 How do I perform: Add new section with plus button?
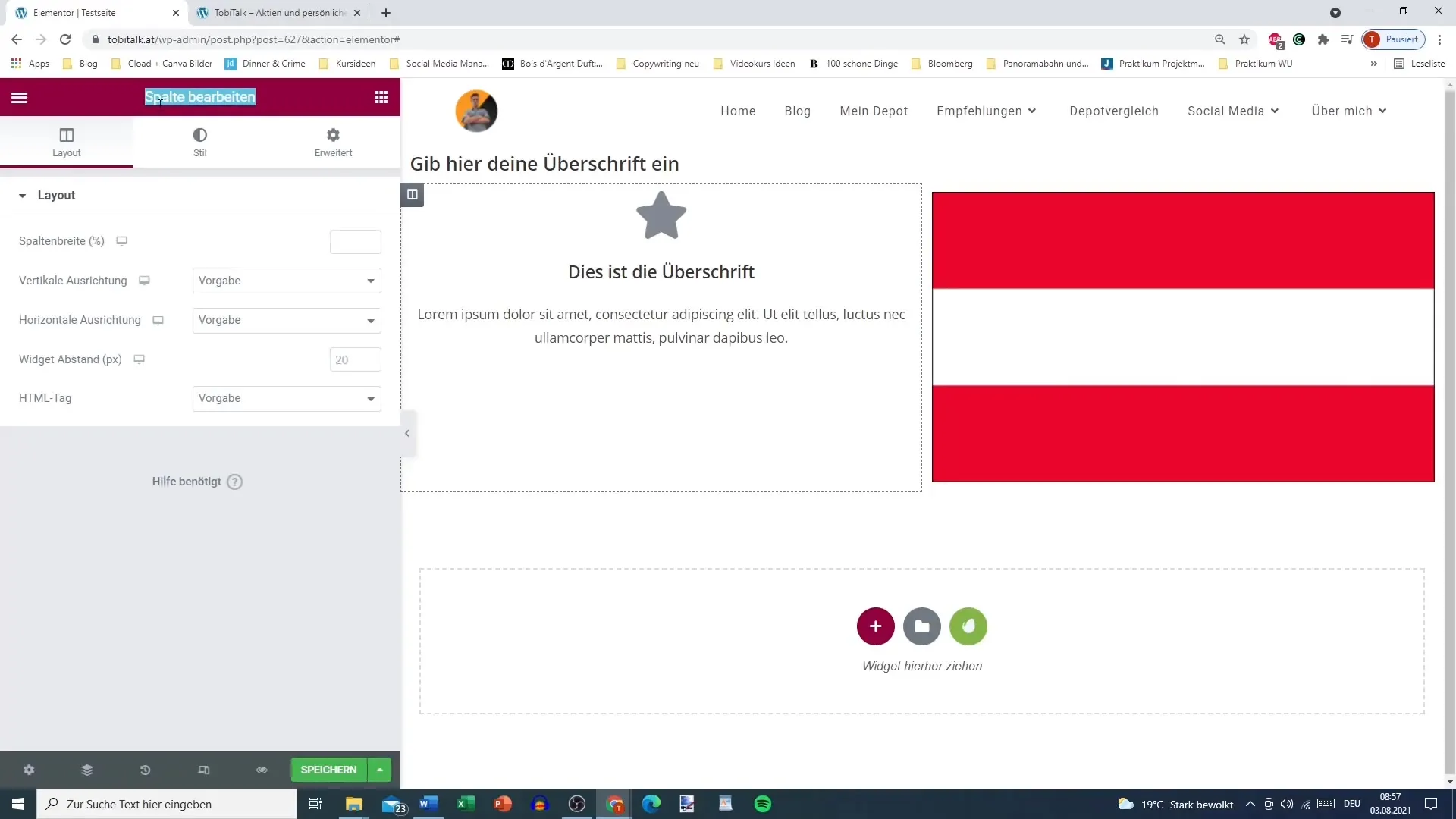point(876,626)
